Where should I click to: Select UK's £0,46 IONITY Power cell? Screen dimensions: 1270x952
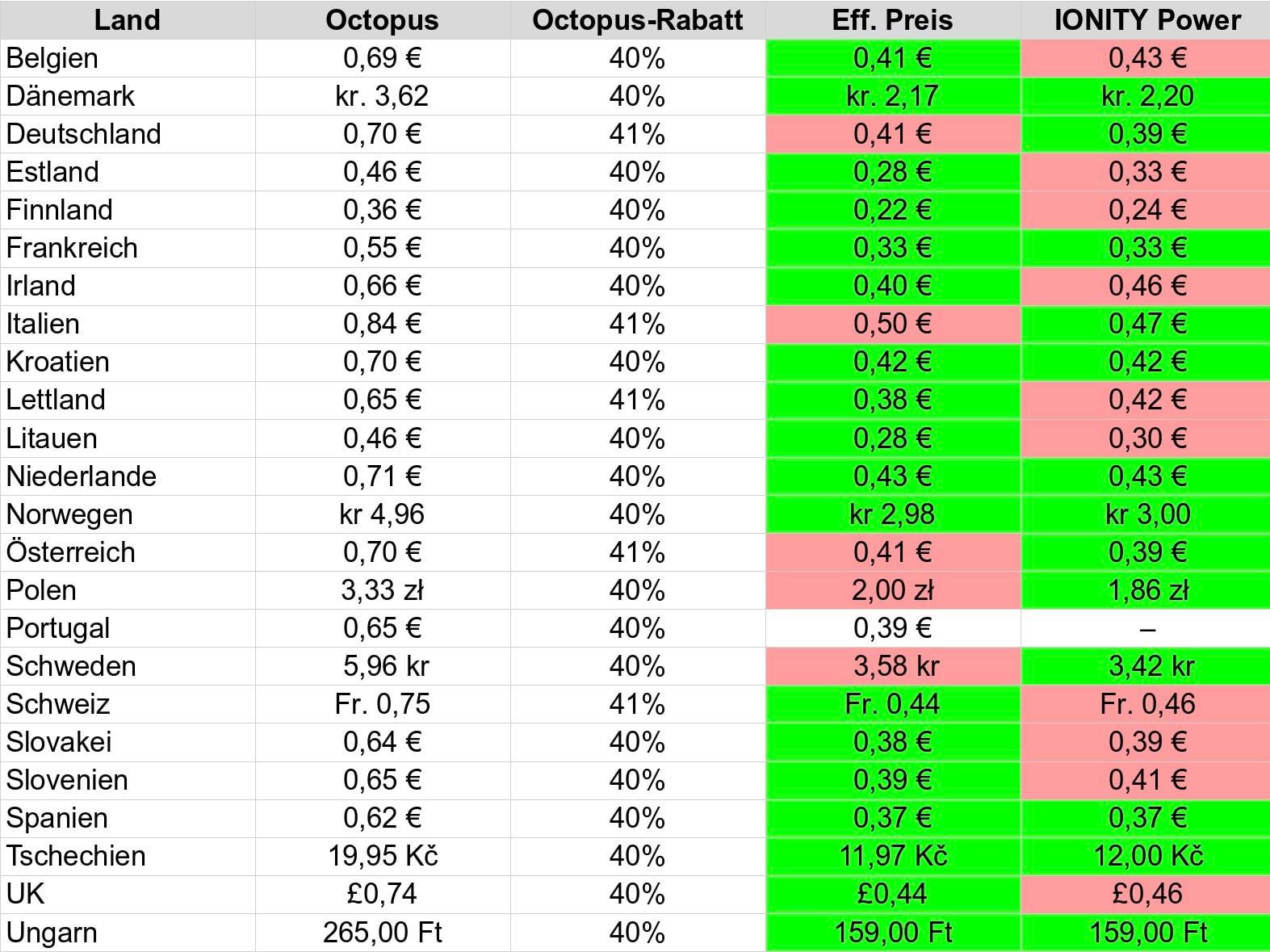tap(1146, 894)
